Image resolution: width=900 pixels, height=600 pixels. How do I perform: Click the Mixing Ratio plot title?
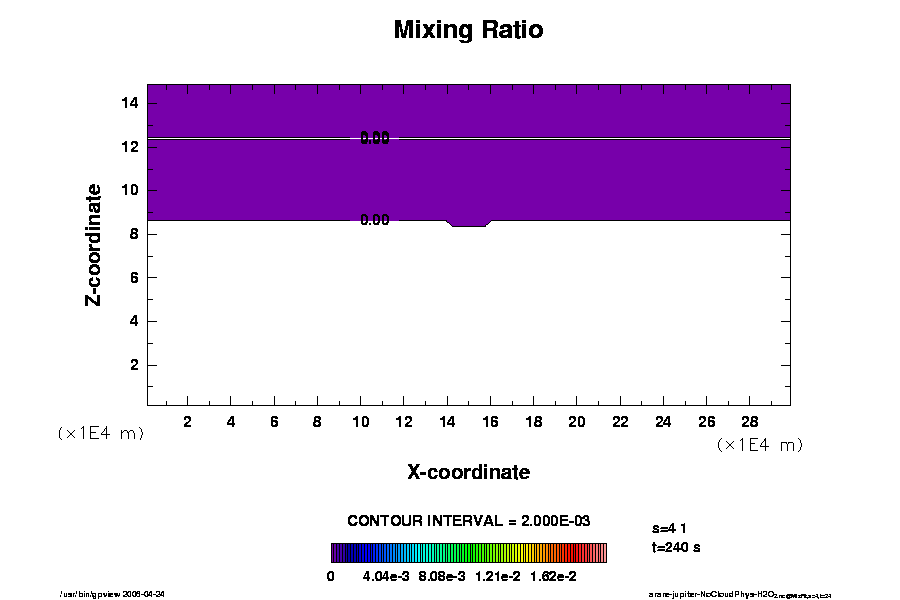pyautogui.click(x=468, y=30)
